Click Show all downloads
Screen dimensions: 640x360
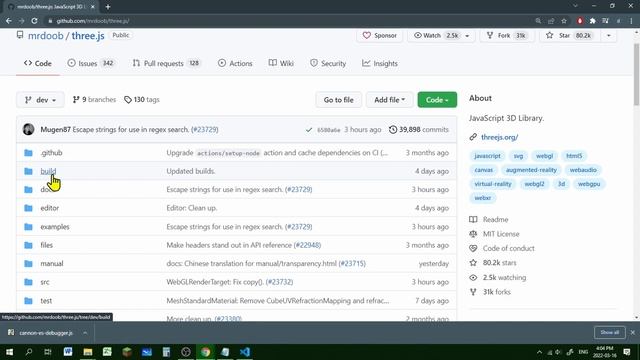point(609,333)
